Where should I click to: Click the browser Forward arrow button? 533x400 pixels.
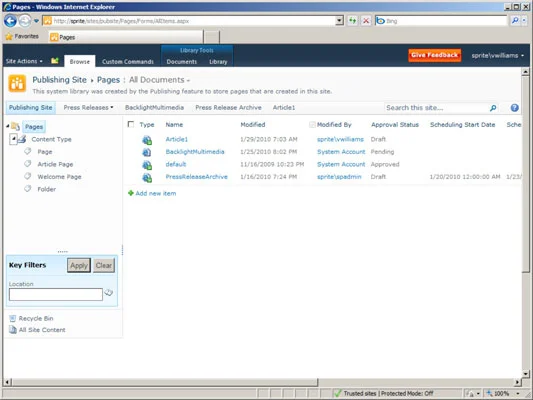[24, 21]
